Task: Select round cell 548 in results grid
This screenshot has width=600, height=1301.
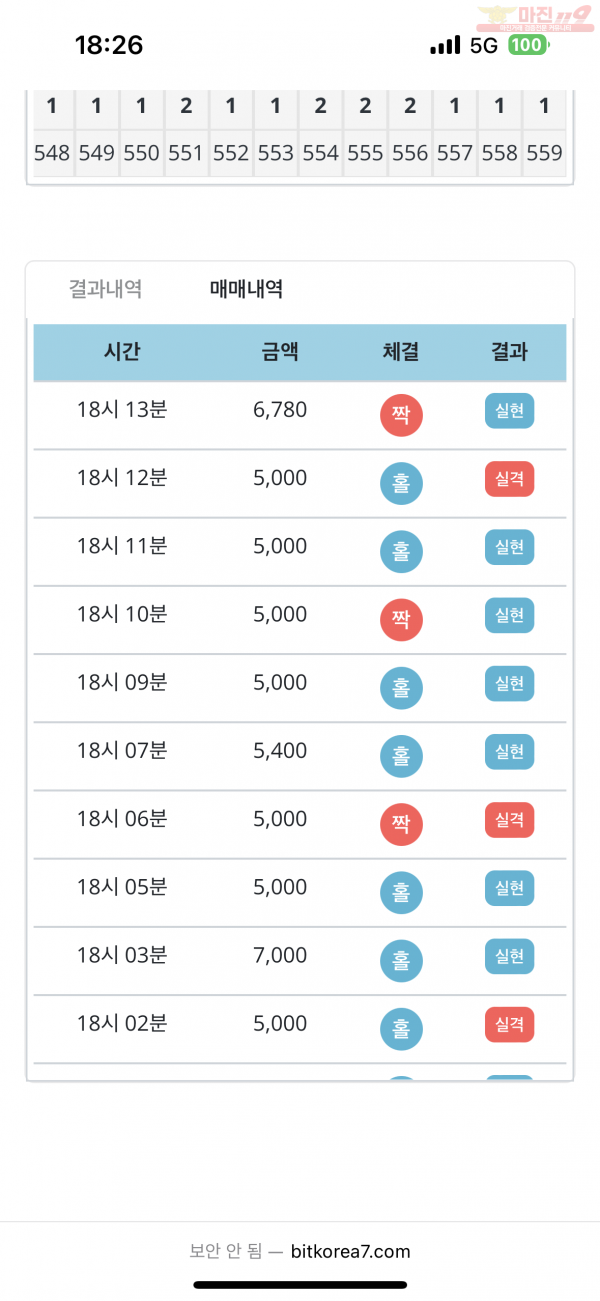Action: pyautogui.click(x=53, y=153)
